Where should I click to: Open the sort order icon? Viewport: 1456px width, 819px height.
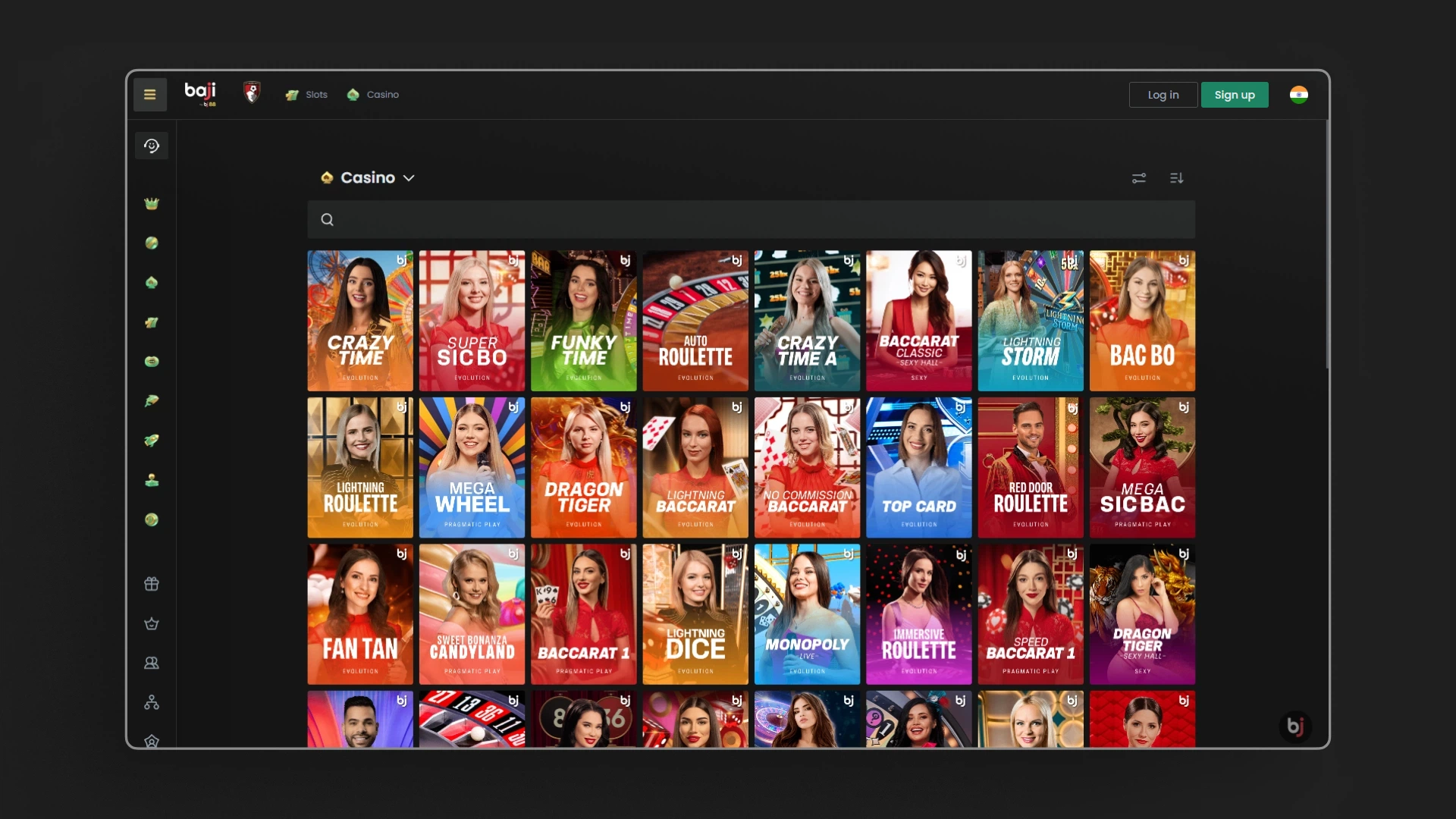tap(1177, 178)
